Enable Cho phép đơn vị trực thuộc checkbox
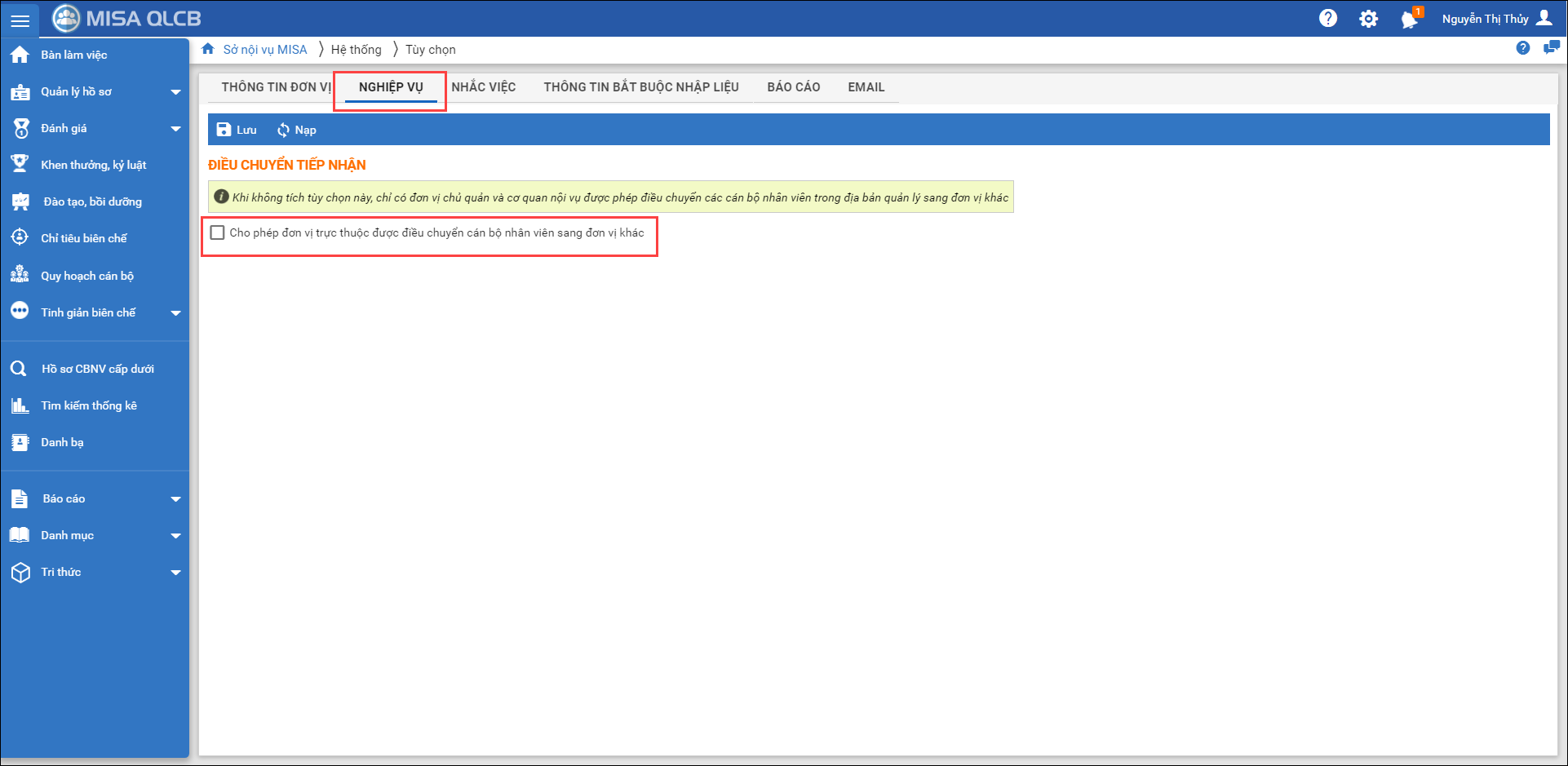The height and width of the screenshot is (766, 1568). 218,233
